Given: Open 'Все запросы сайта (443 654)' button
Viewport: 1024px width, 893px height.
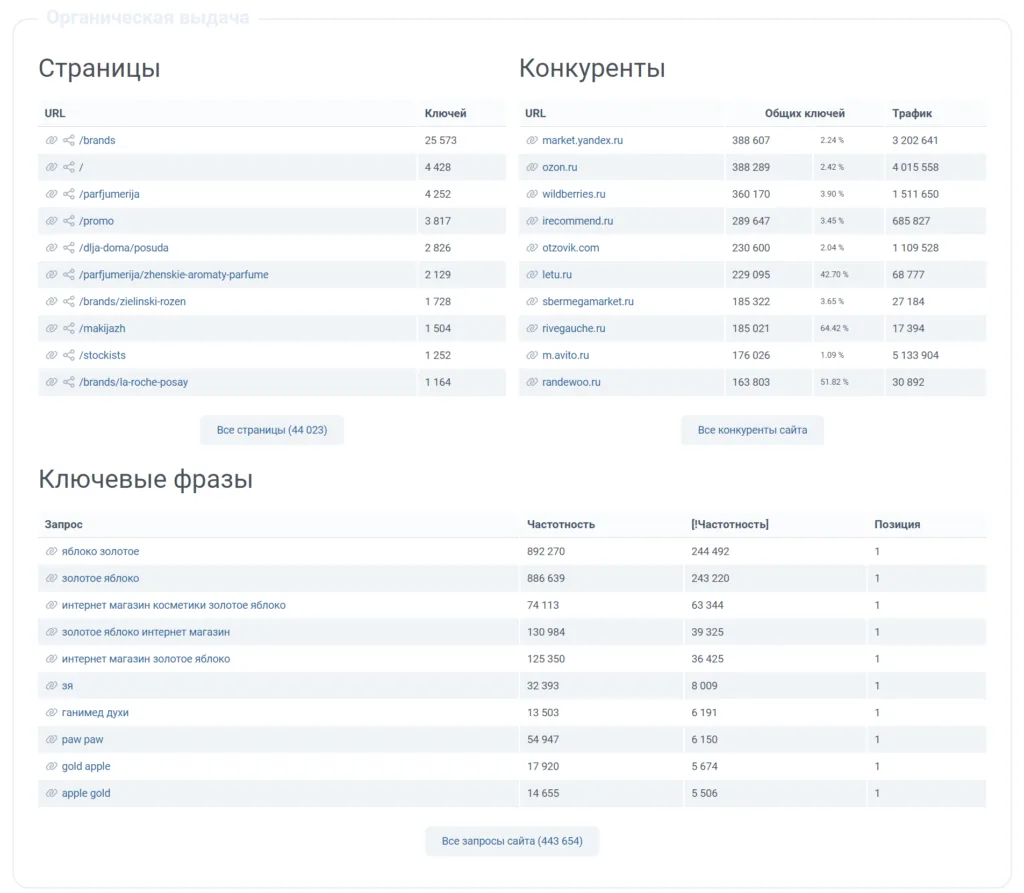Looking at the screenshot, I should pyautogui.click(x=512, y=841).
